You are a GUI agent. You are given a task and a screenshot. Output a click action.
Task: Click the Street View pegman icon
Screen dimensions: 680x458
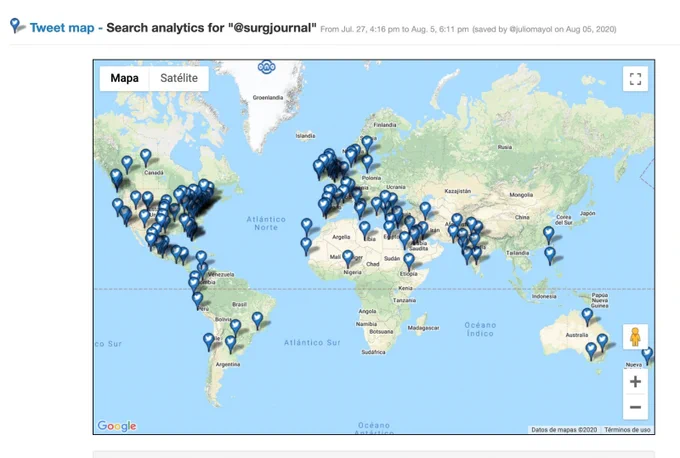click(635, 337)
